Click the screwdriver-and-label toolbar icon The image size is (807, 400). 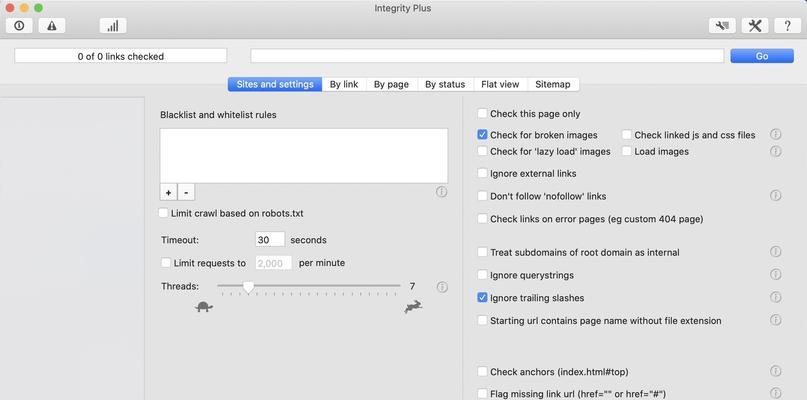(722, 26)
